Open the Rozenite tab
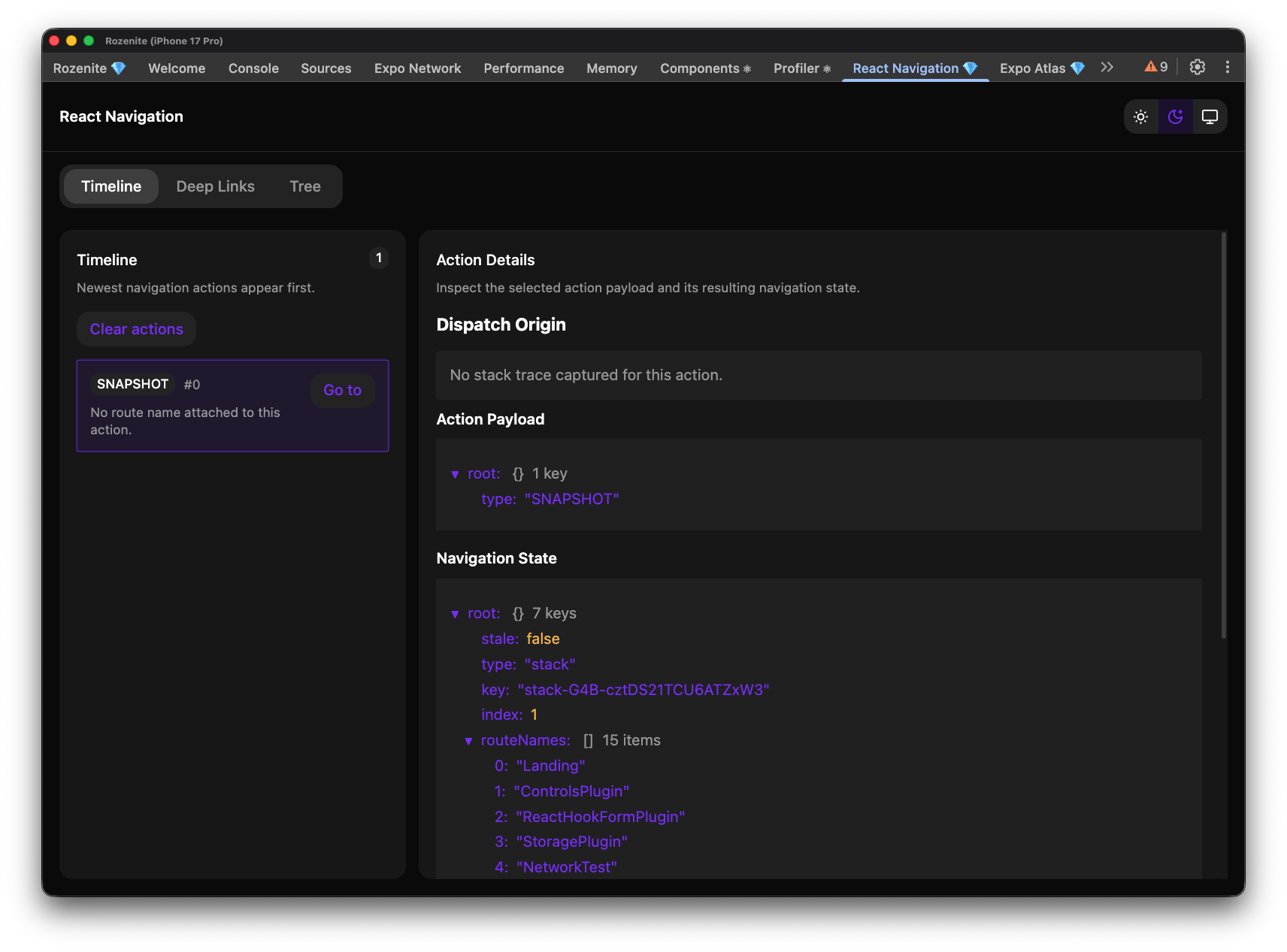The image size is (1287, 952). point(89,68)
